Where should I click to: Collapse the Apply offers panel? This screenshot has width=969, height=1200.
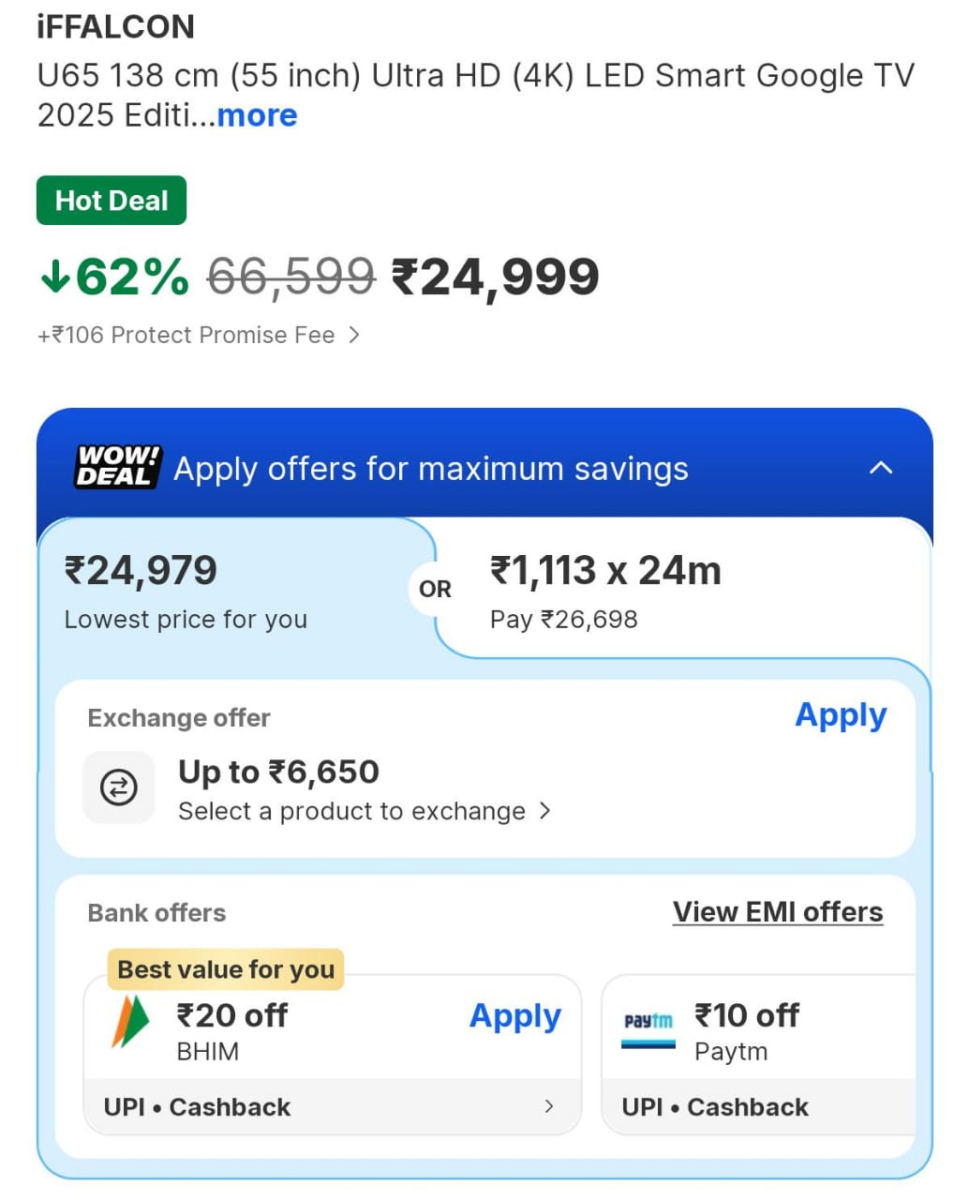coord(881,466)
